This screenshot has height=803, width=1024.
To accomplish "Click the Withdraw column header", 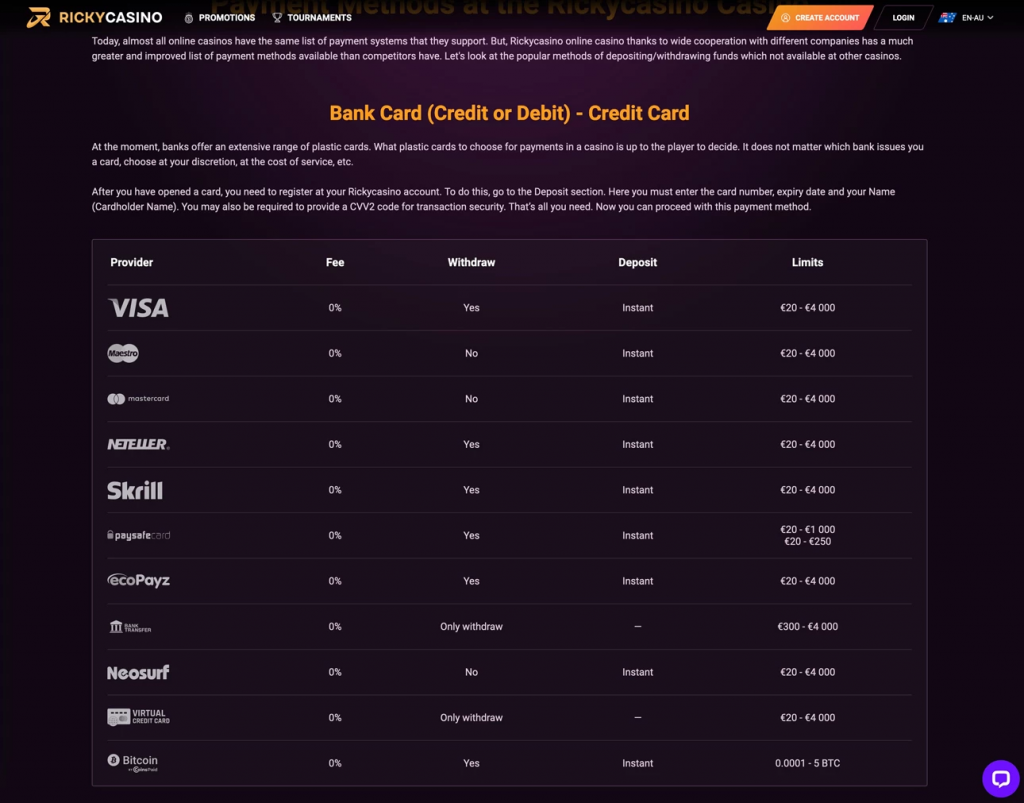I will pos(472,262).
